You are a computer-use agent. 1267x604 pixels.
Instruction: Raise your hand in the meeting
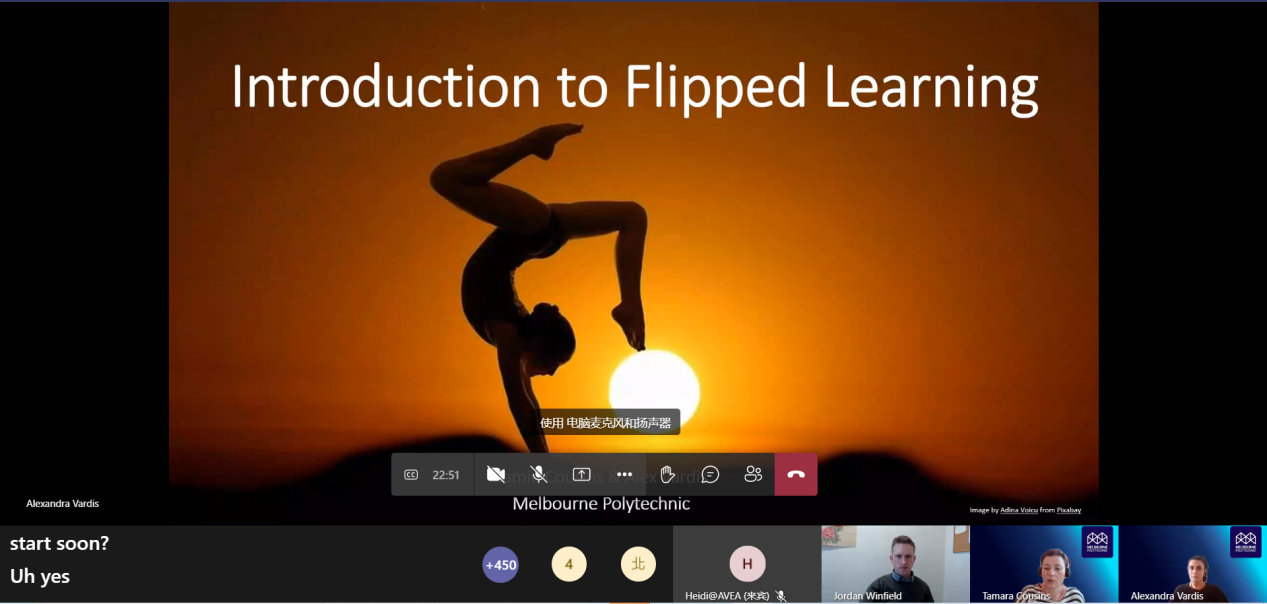click(667, 475)
